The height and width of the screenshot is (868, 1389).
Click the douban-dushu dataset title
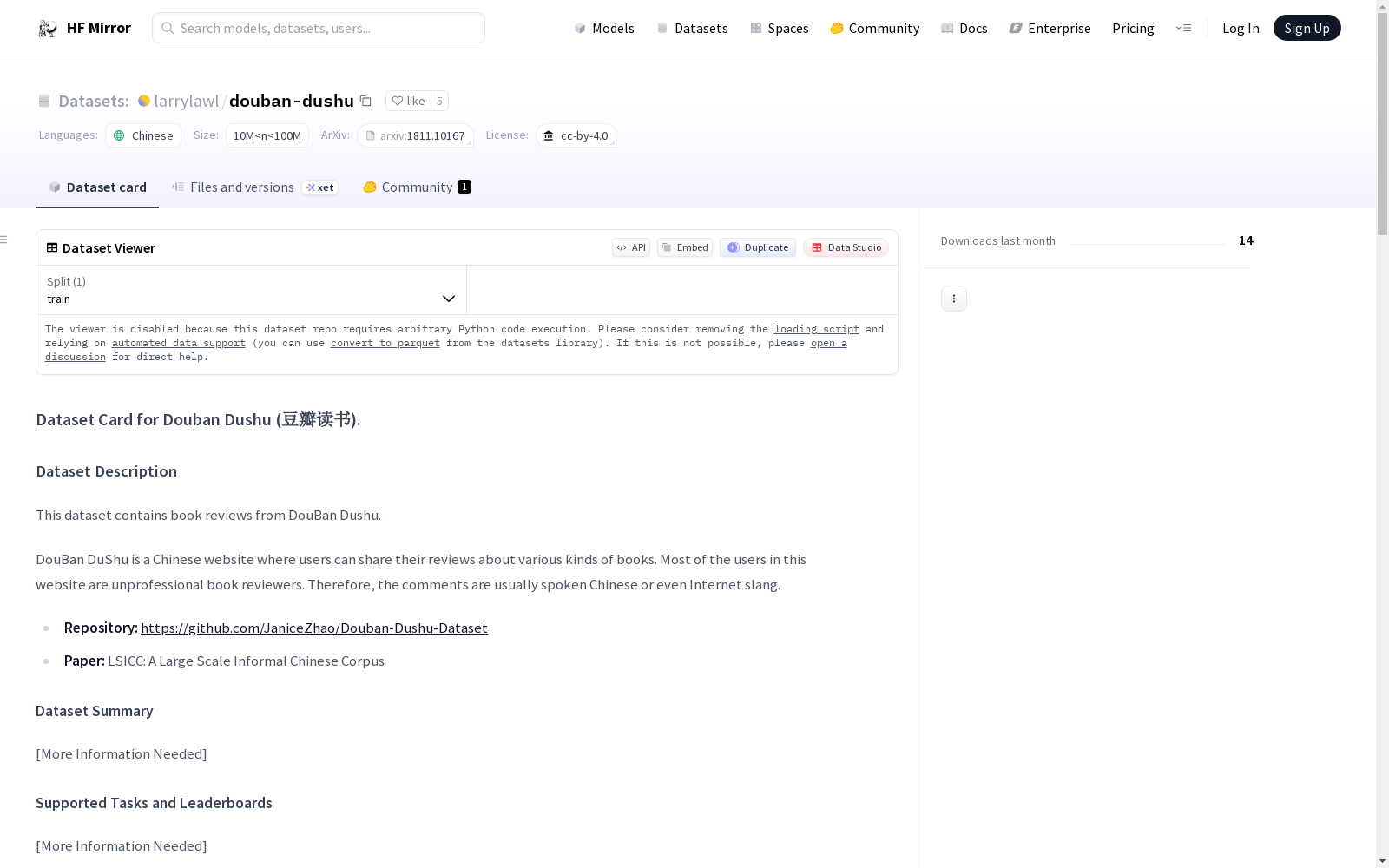(x=292, y=101)
